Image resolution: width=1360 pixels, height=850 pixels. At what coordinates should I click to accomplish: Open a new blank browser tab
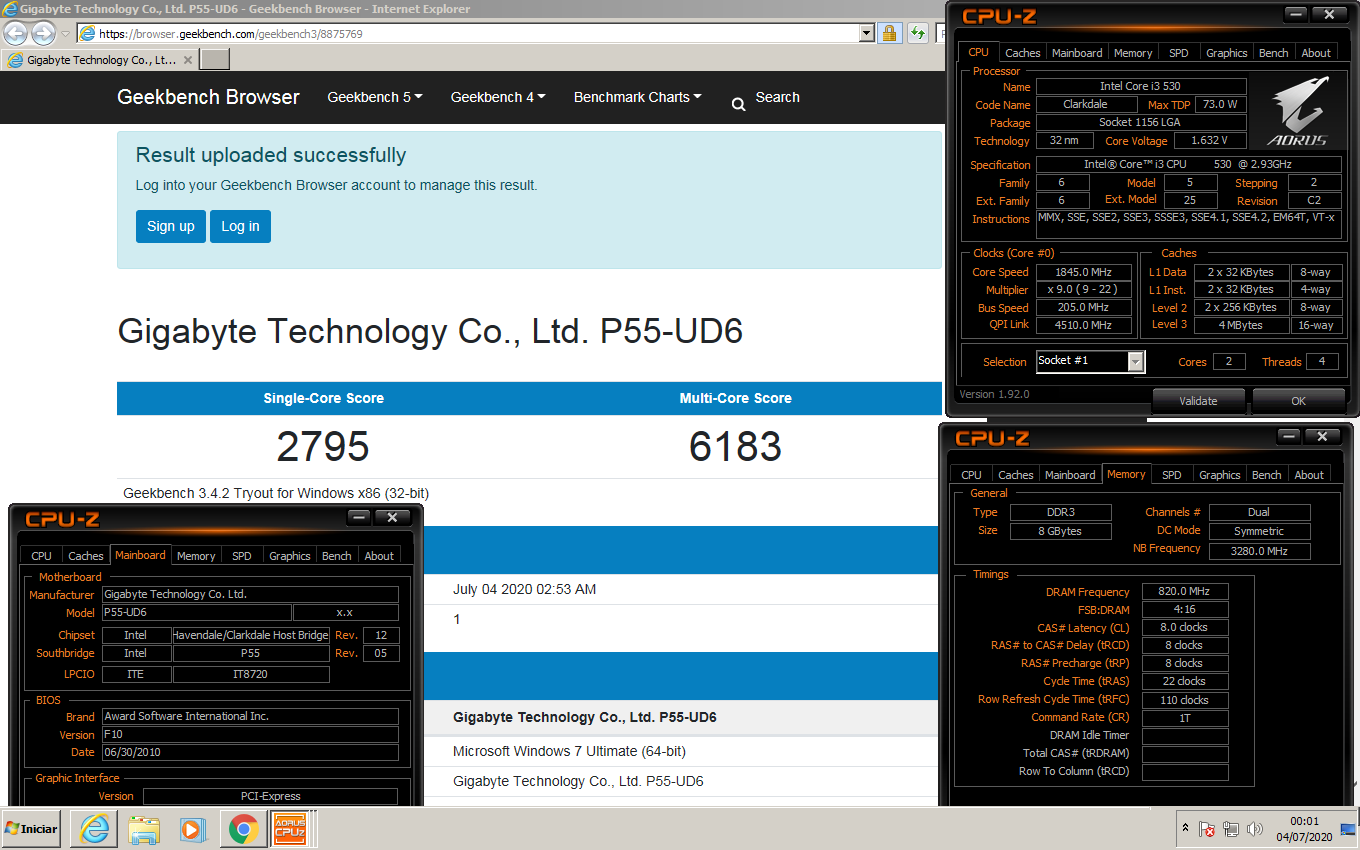pos(215,60)
